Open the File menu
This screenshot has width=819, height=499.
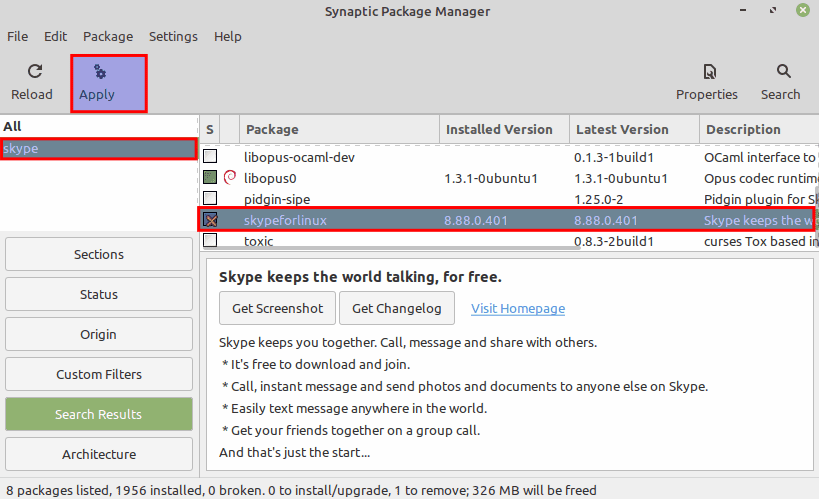(18, 36)
